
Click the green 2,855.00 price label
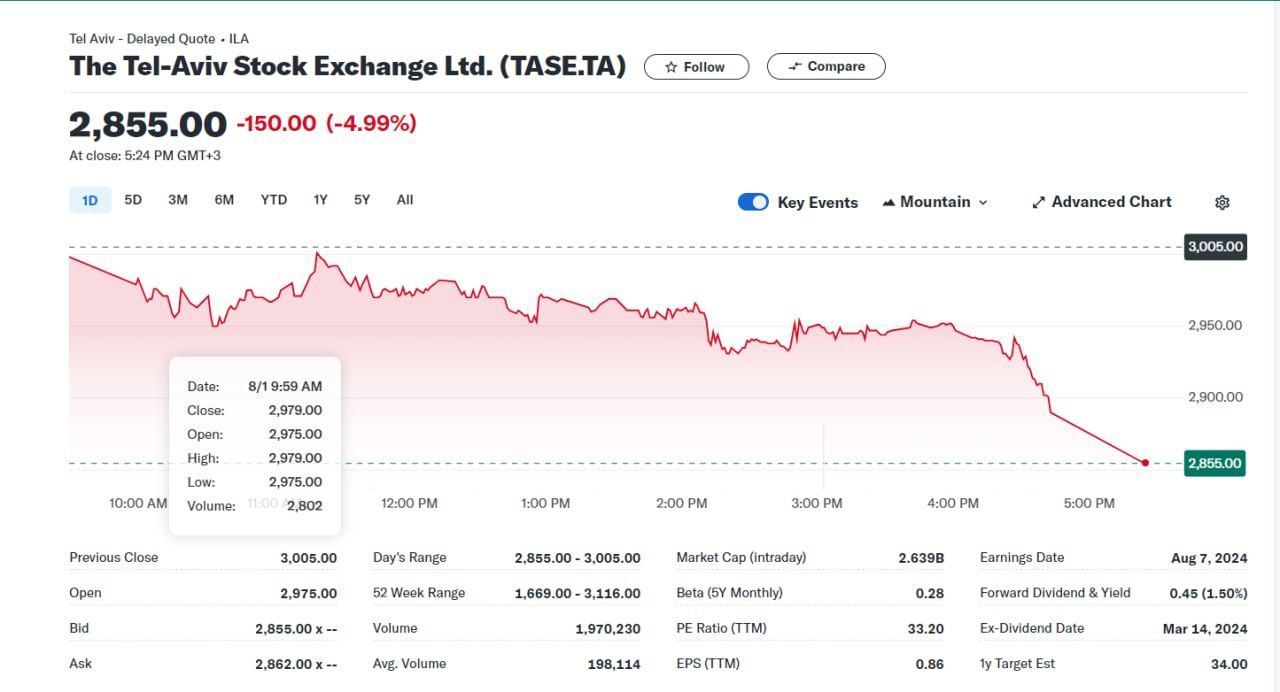tap(1214, 463)
